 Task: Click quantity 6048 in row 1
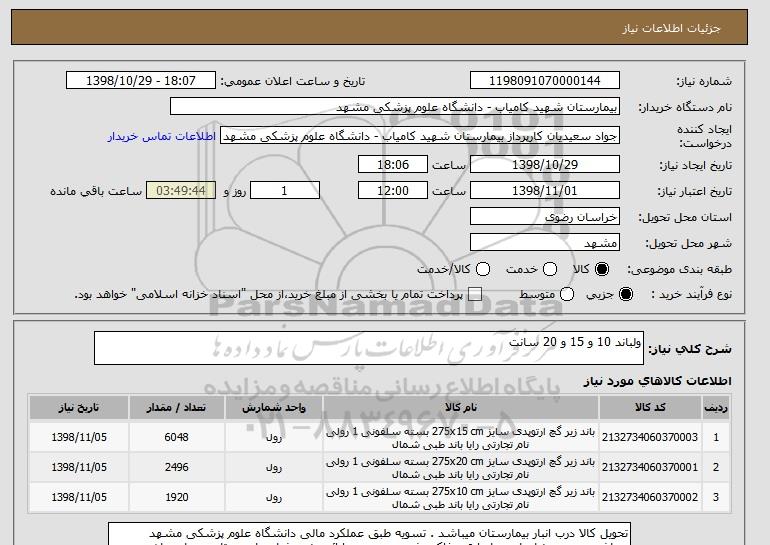coord(177,437)
